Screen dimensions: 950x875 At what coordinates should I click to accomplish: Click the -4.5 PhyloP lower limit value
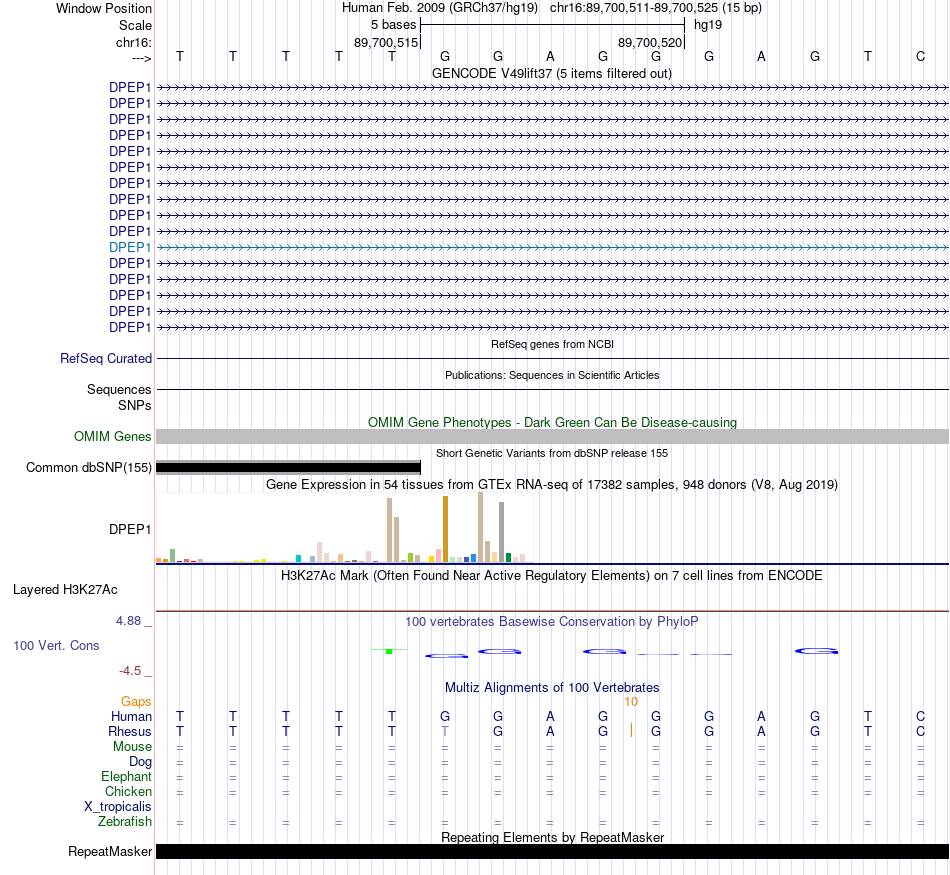coord(130,671)
